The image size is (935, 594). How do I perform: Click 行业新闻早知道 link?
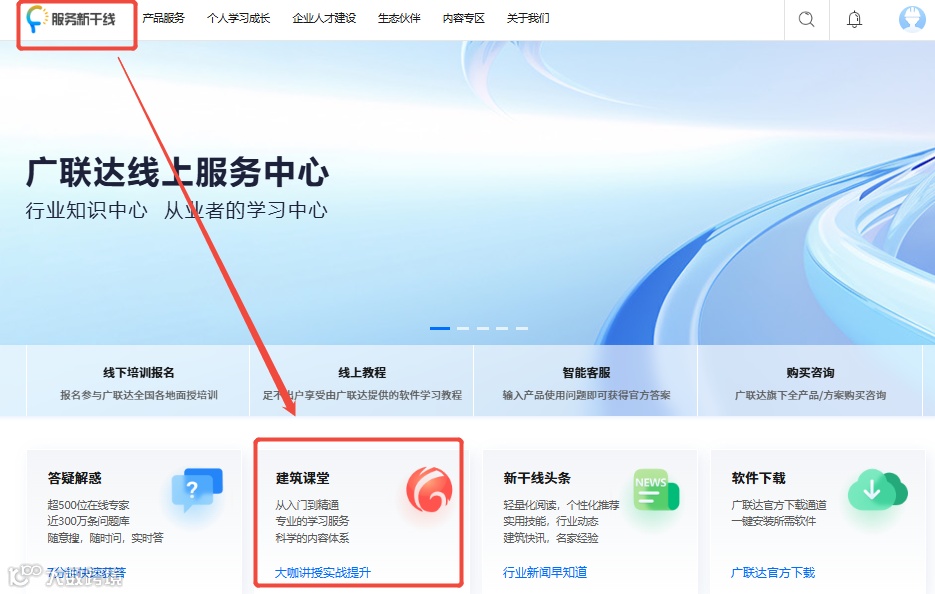[544, 573]
